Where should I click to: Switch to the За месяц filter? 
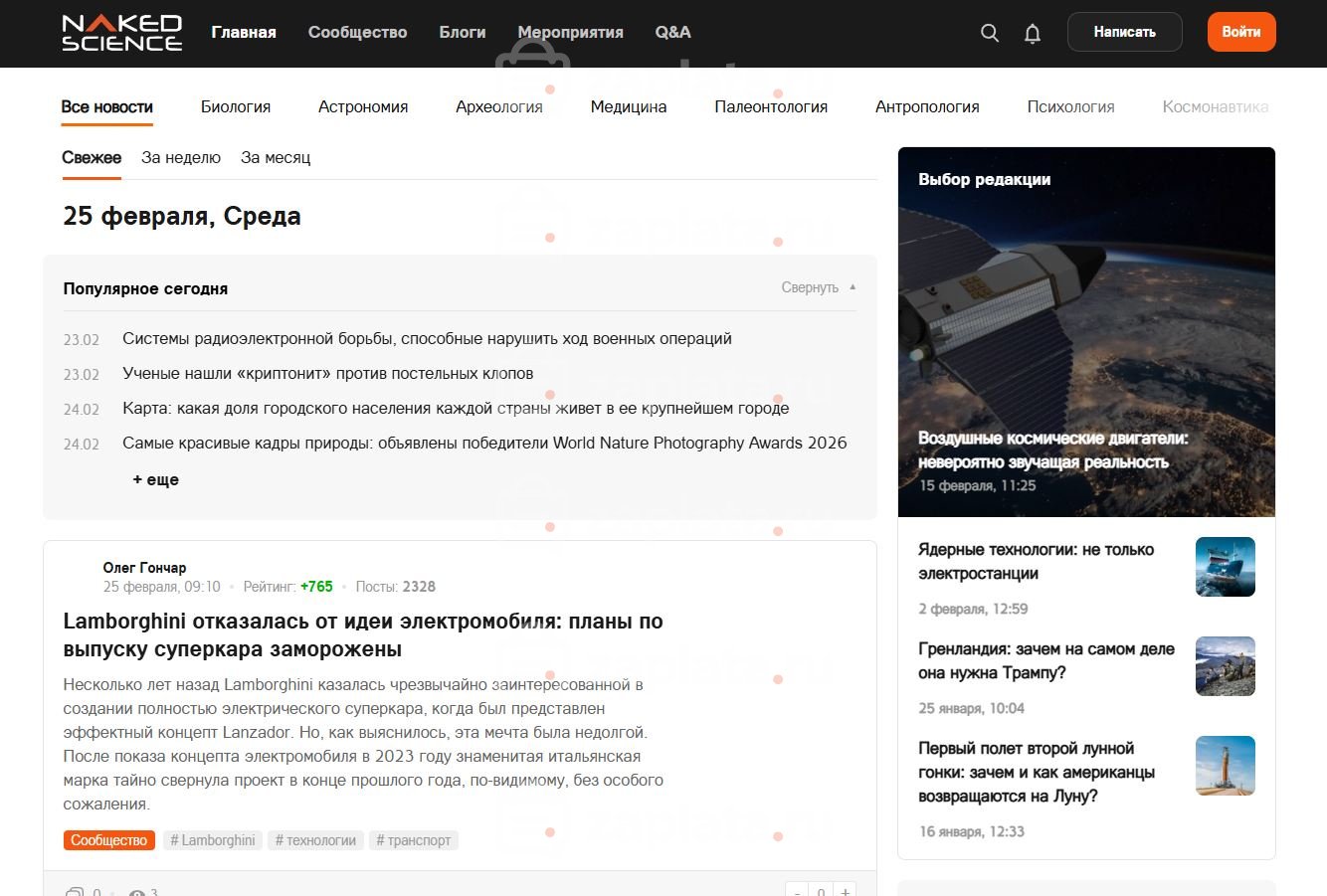(x=276, y=157)
